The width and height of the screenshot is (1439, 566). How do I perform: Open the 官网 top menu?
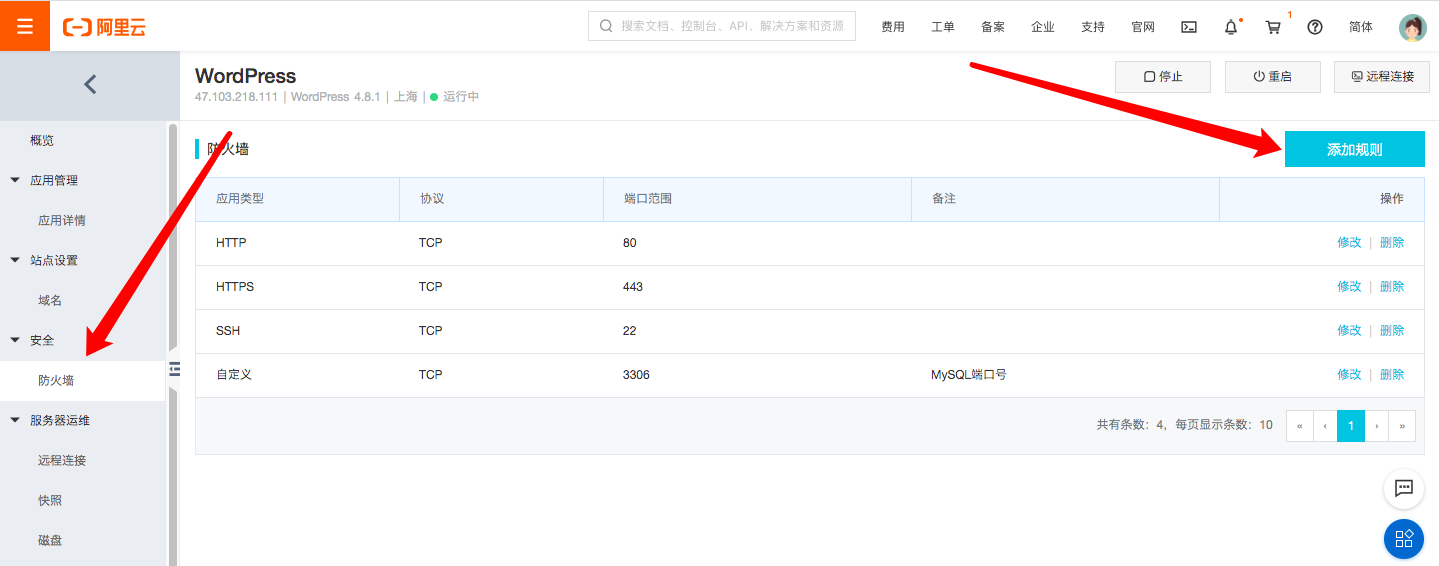(1143, 27)
